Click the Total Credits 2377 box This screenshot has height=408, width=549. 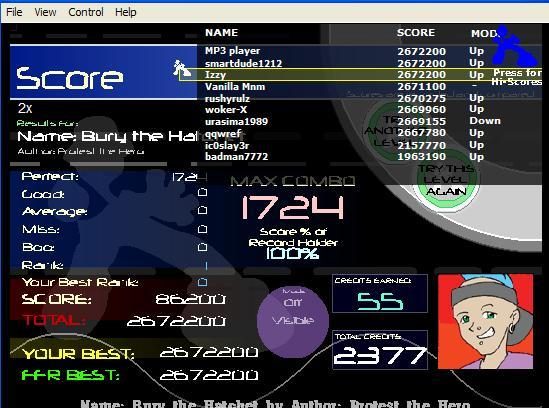380,350
